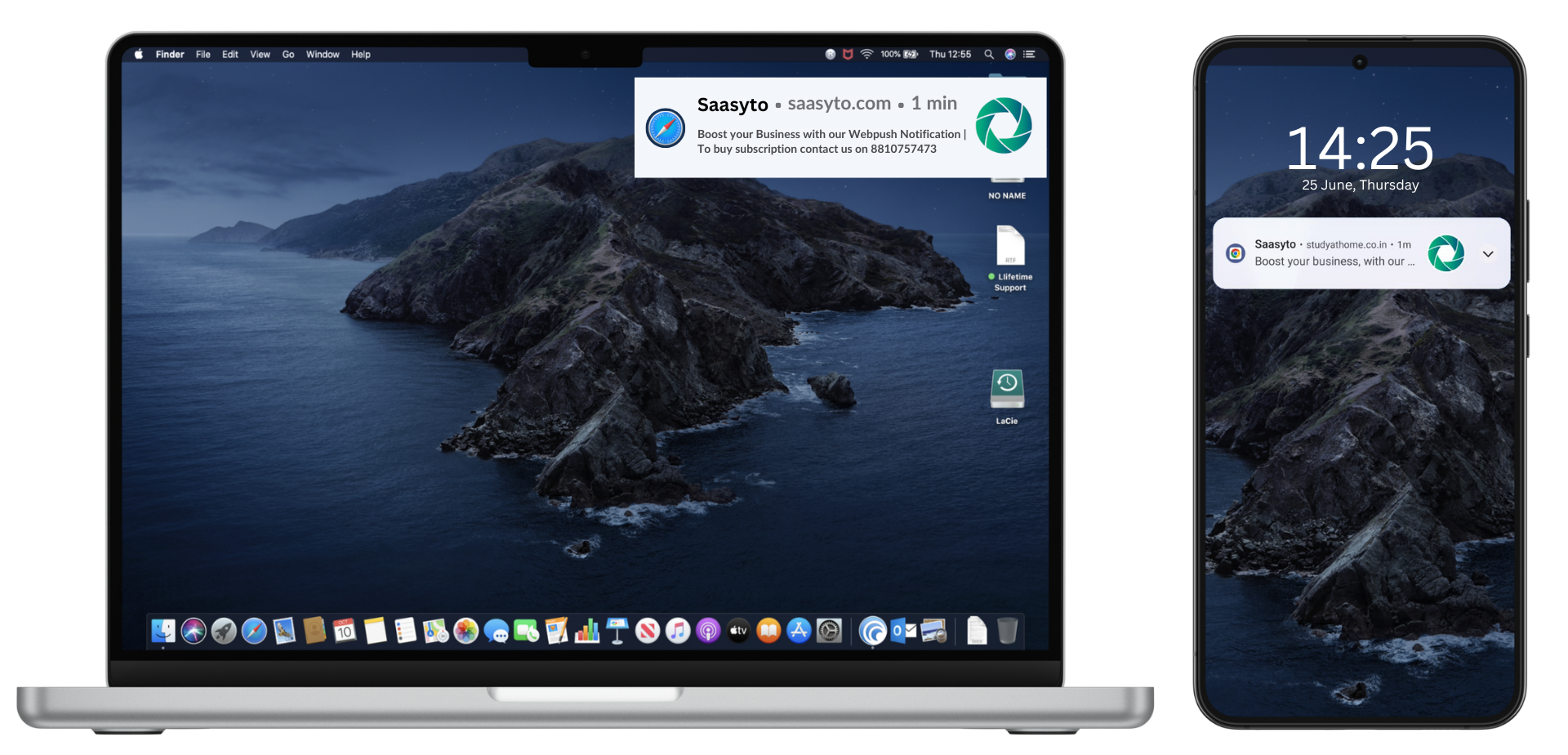Click Chrome icon in phone notification
The height and width of the screenshot is (755, 1568).
1236,253
